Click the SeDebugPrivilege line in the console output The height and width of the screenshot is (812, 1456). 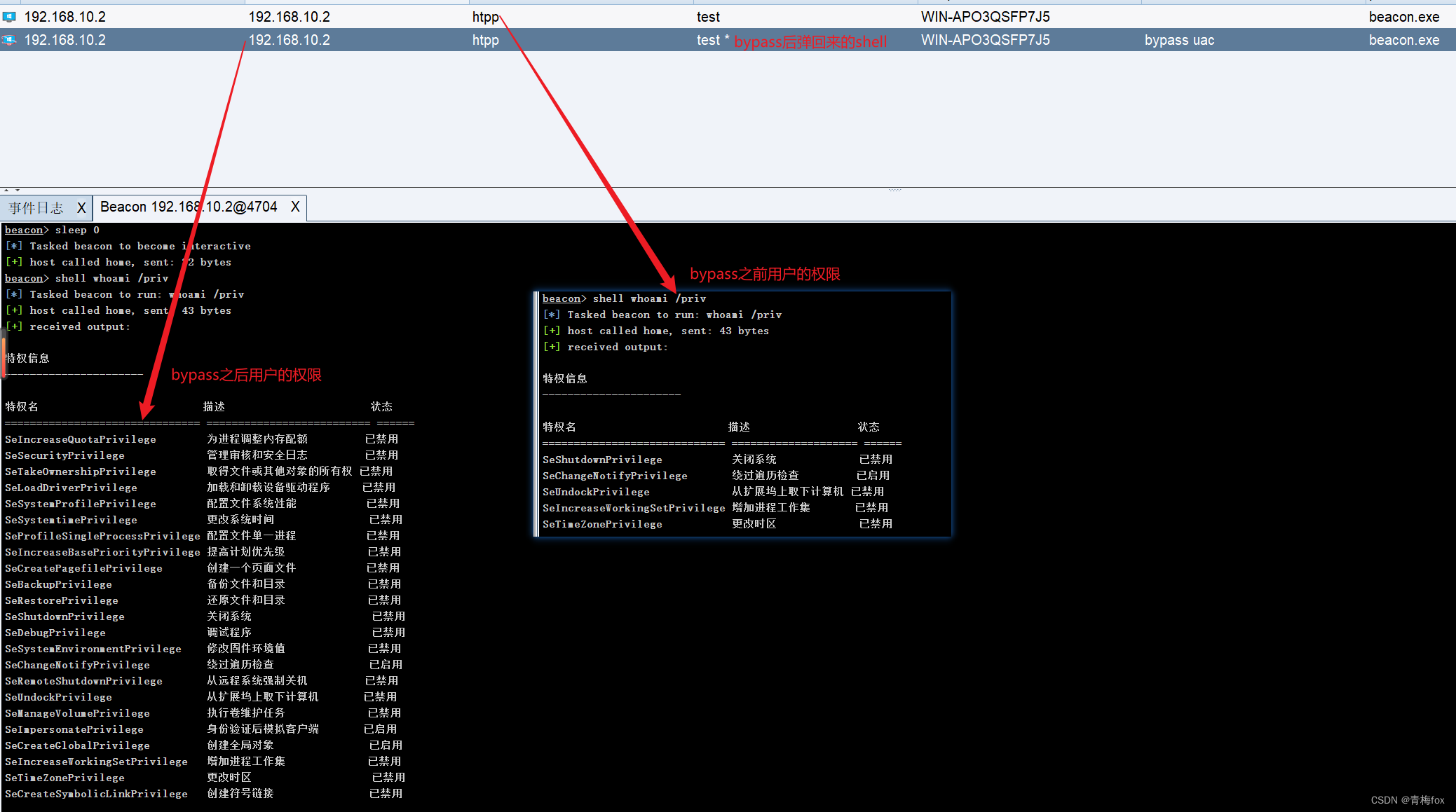[55, 633]
